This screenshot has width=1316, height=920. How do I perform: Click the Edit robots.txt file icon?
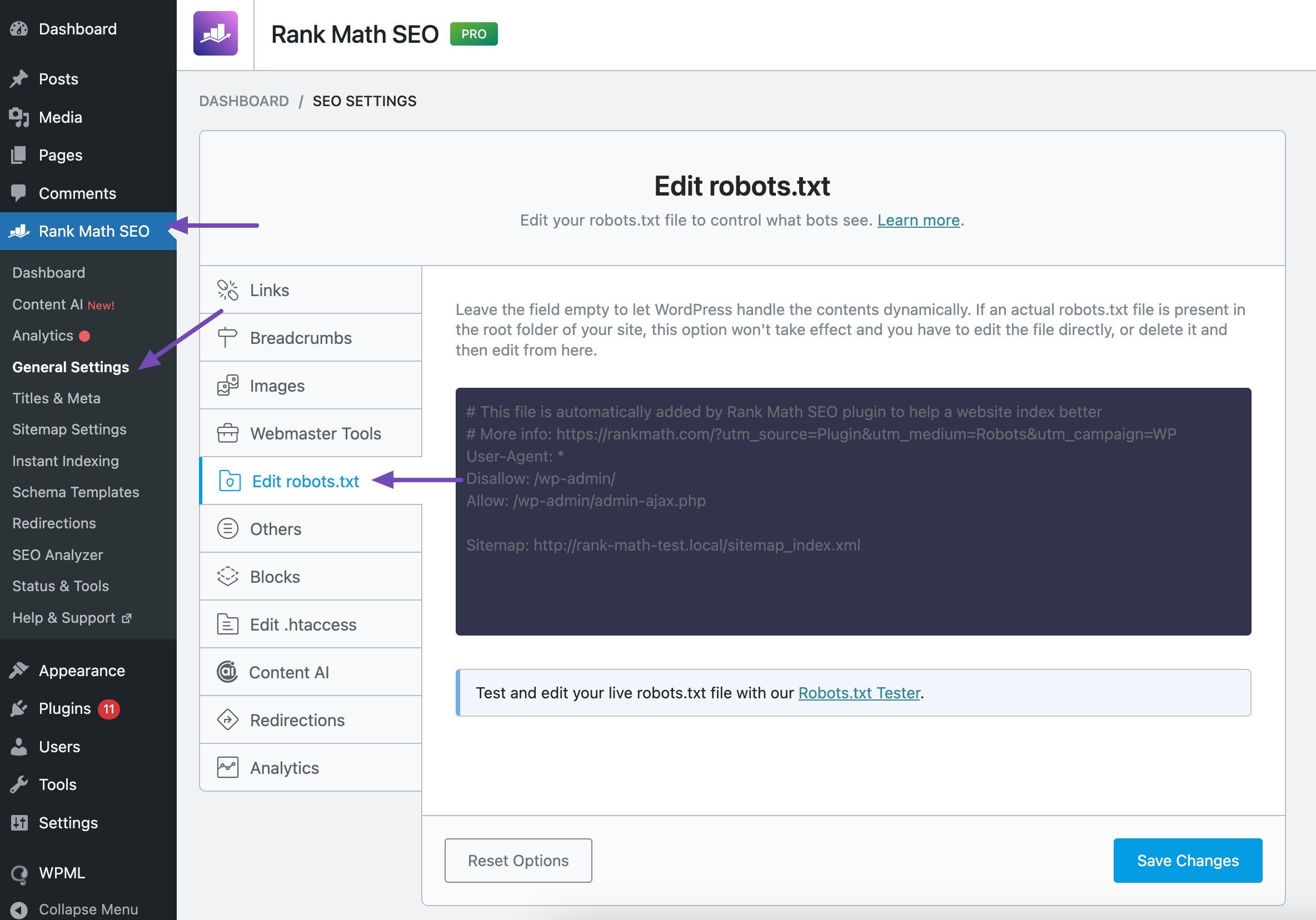(230, 481)
